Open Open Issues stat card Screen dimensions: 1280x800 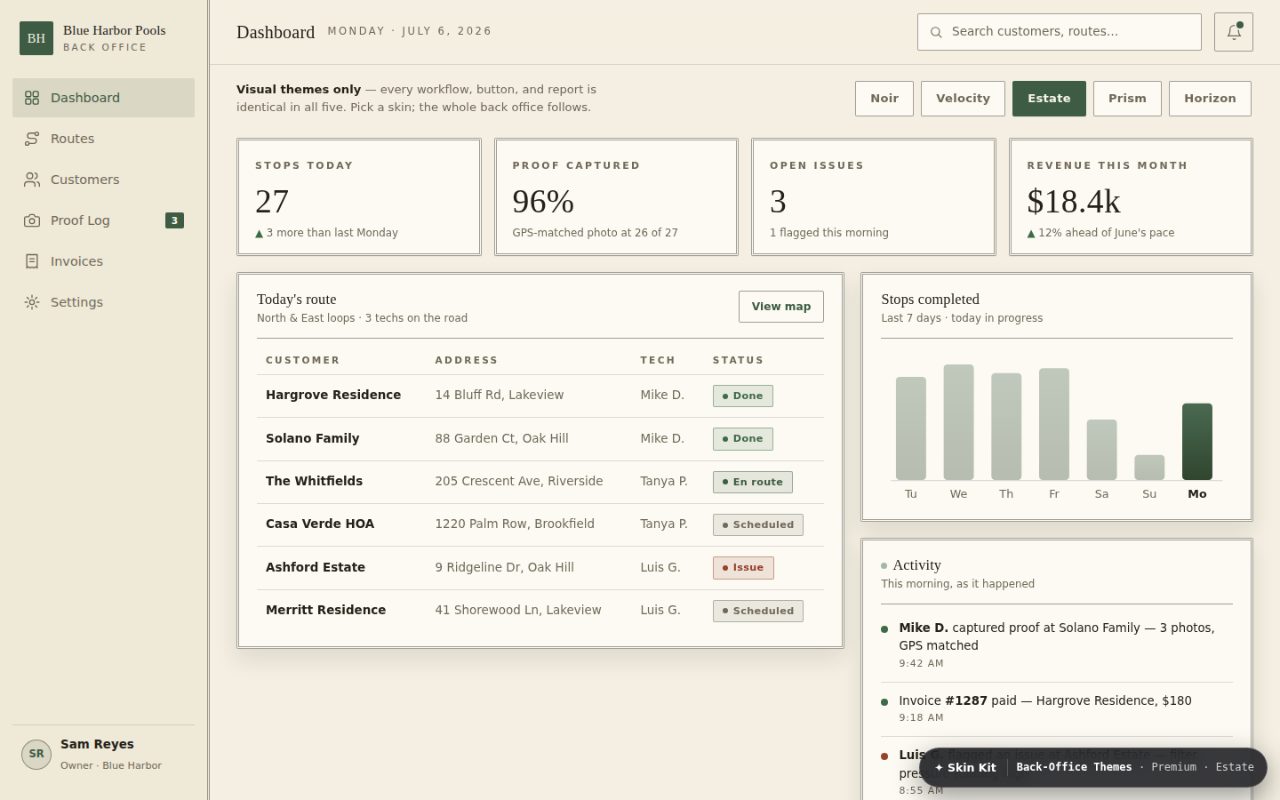873,197
